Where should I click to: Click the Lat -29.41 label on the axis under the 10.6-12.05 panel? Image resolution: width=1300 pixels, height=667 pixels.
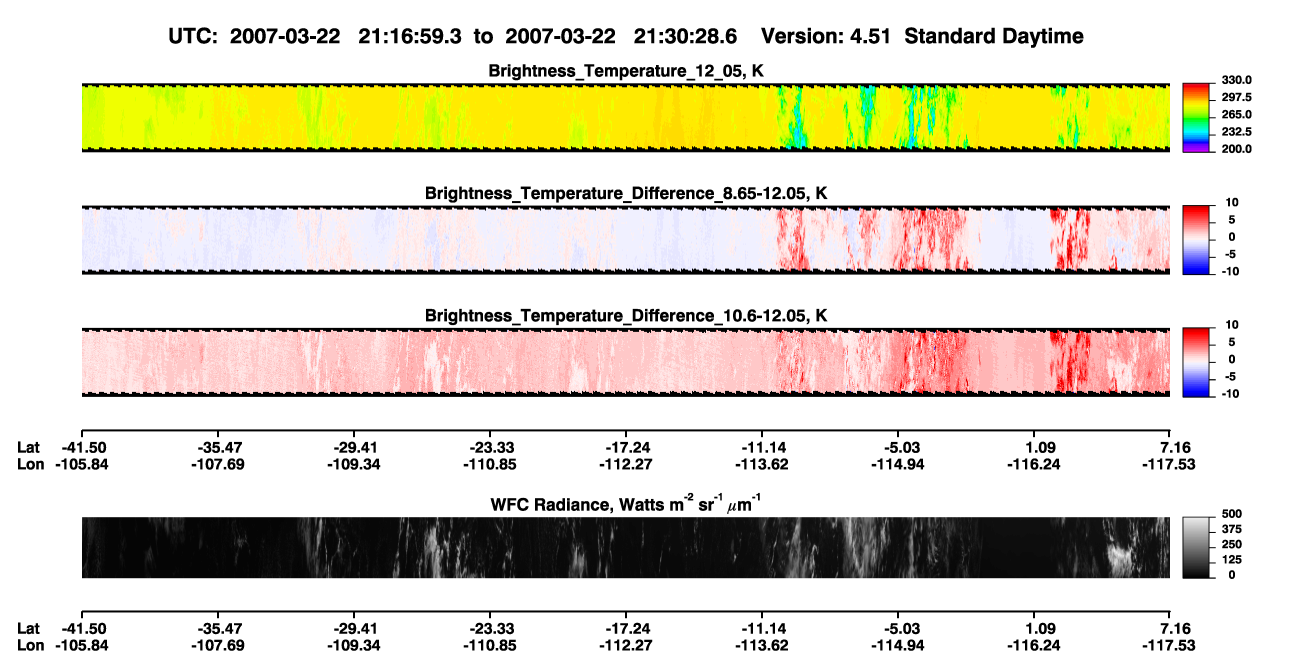tap(353, 447)
